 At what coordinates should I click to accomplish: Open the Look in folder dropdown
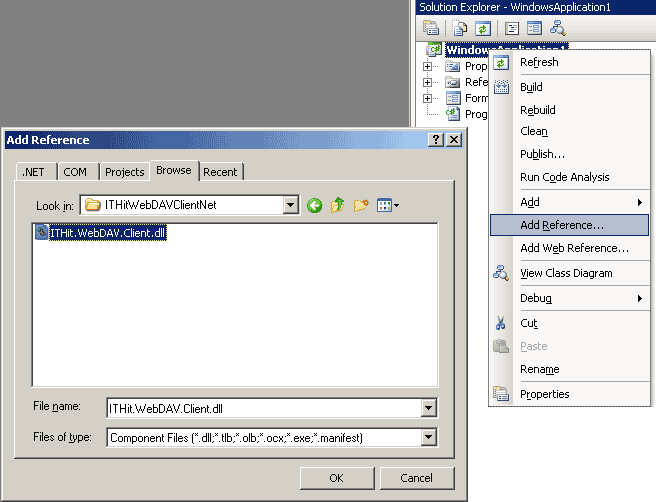tap(290, 205)
